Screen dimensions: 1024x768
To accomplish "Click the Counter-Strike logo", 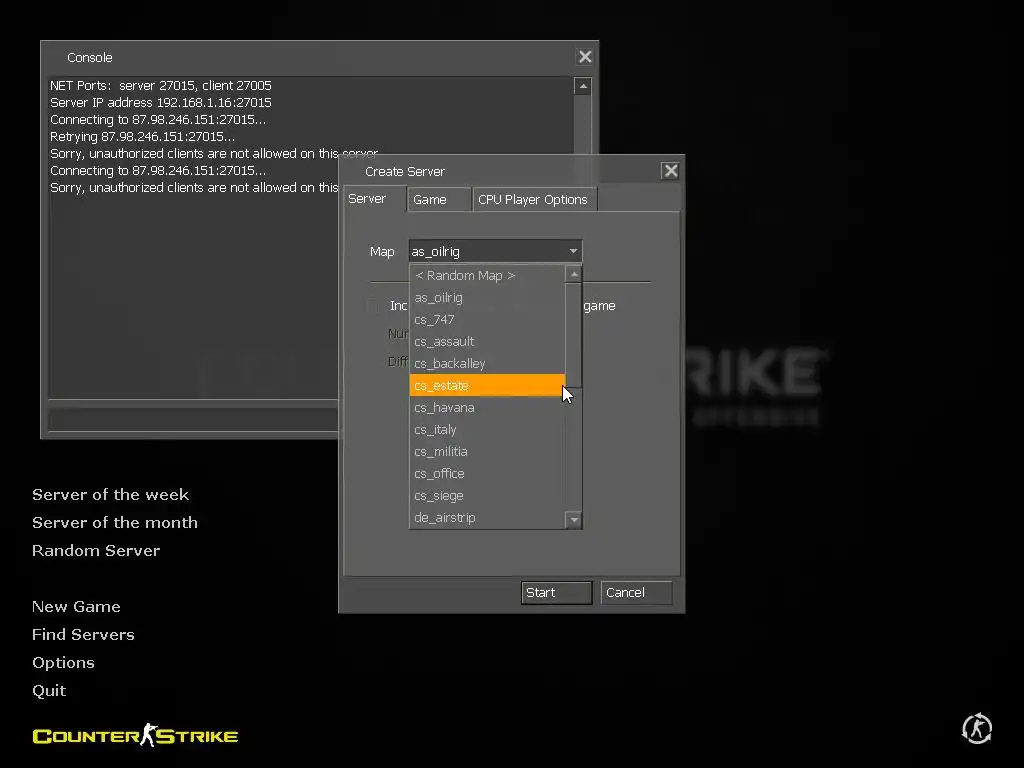I will [x=135, y=735].
